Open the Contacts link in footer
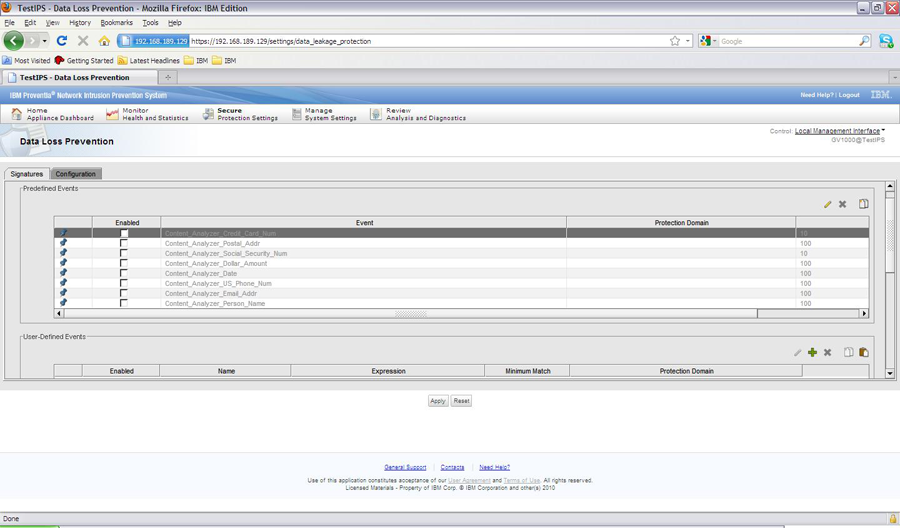The image size is (900, 528). coord(452,467)
